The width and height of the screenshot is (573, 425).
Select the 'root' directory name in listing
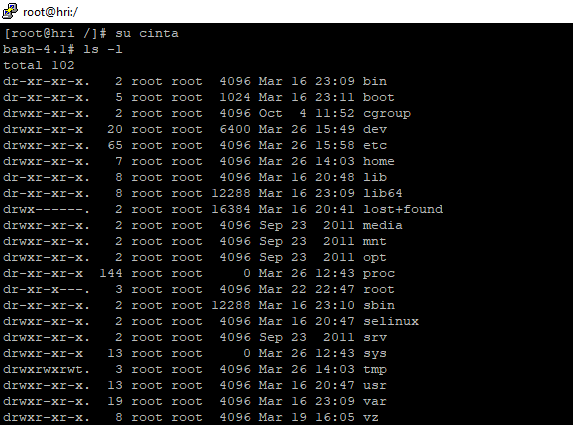coord(379,289)
